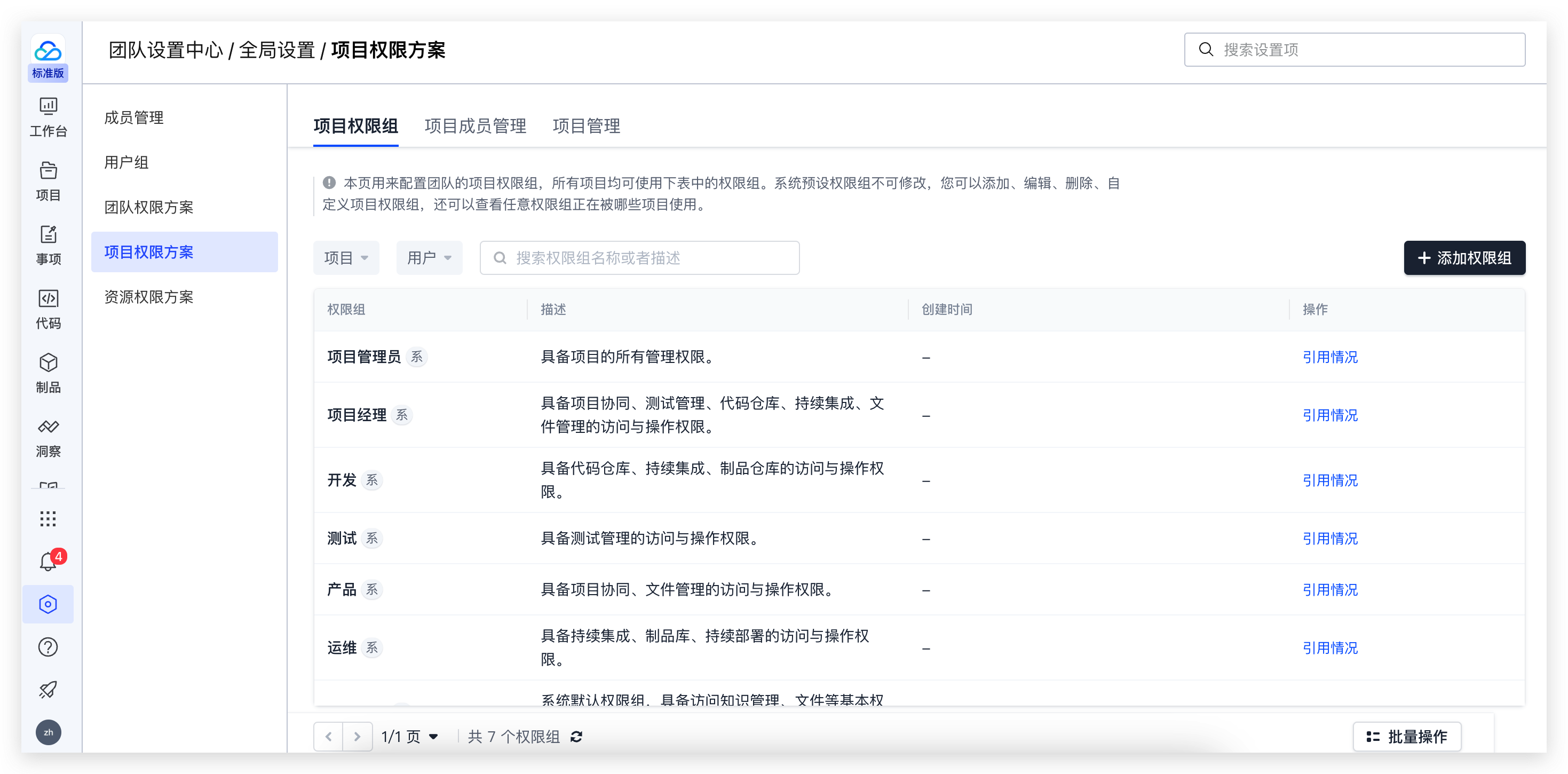Switch to the 项目成员管理 tab
The width and height of the screenshot is (1568, 774).
[475, 126]
